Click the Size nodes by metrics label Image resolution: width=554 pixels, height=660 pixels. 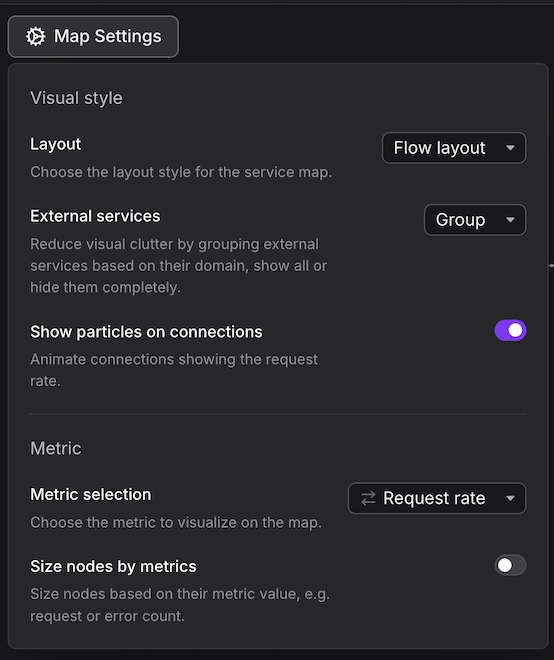[x=114, y=567]
